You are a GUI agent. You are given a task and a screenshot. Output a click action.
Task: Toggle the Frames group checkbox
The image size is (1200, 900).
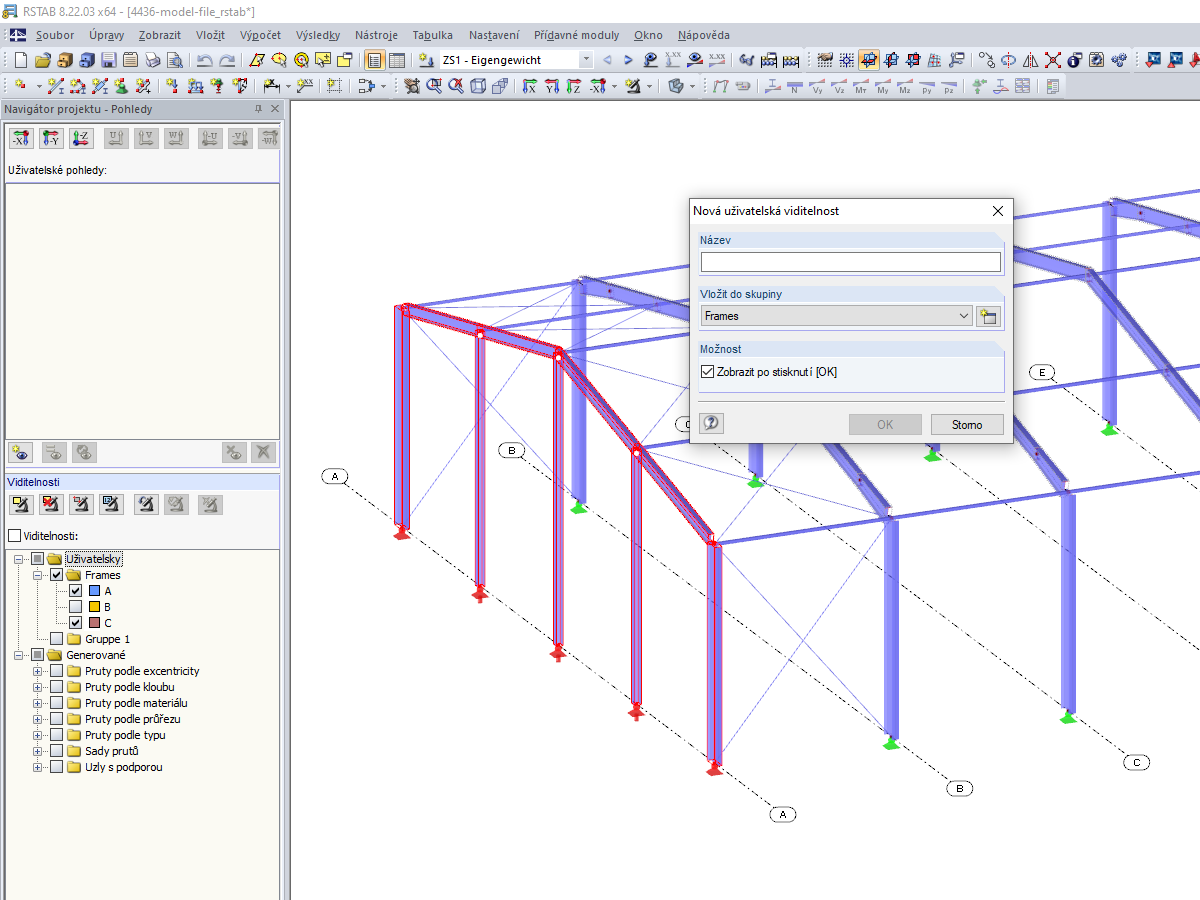[x=57, y=575]
